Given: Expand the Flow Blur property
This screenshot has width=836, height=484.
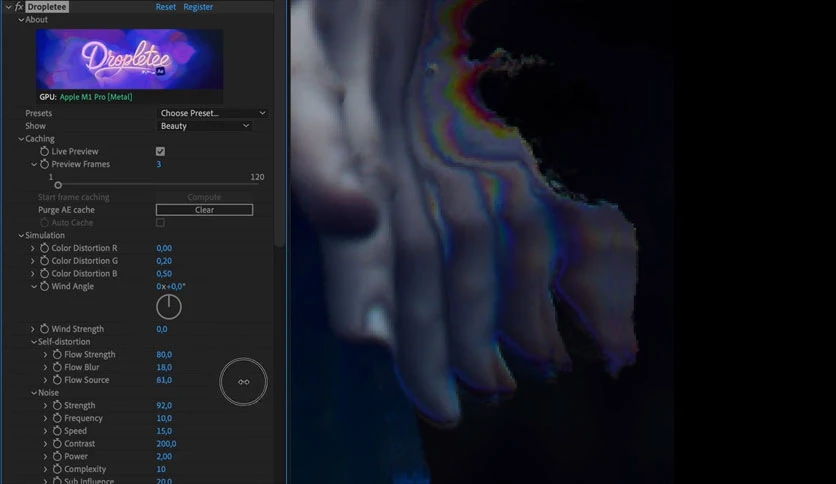Looking at the screenshot, I should click(x=45, y=367).
